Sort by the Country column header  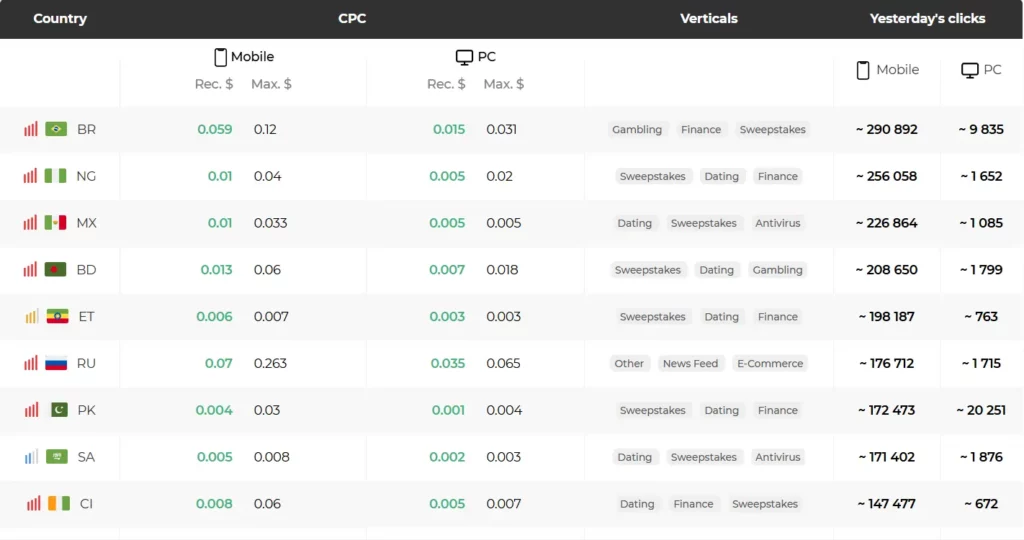point(60,19)
